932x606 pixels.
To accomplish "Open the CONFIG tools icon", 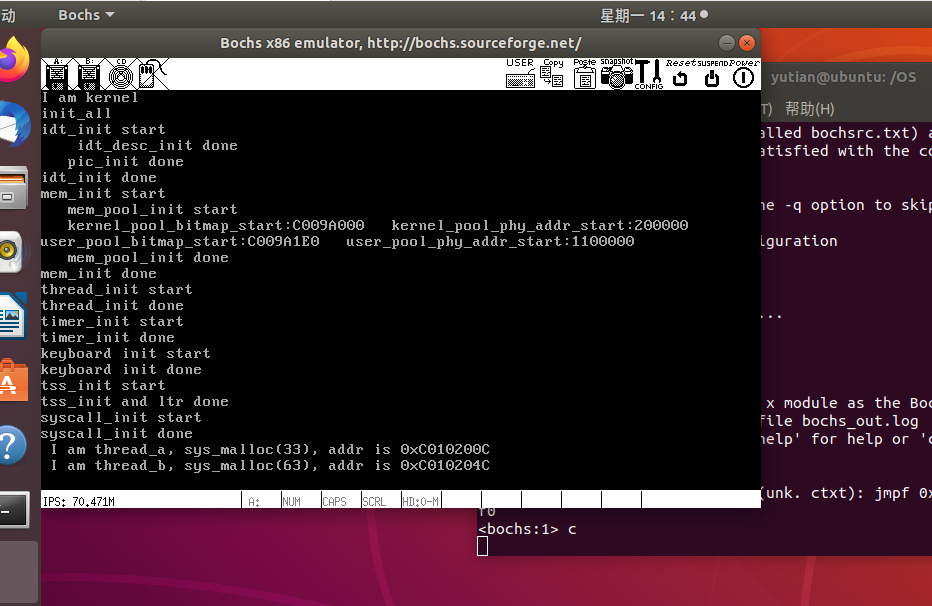I will (649, 73).
